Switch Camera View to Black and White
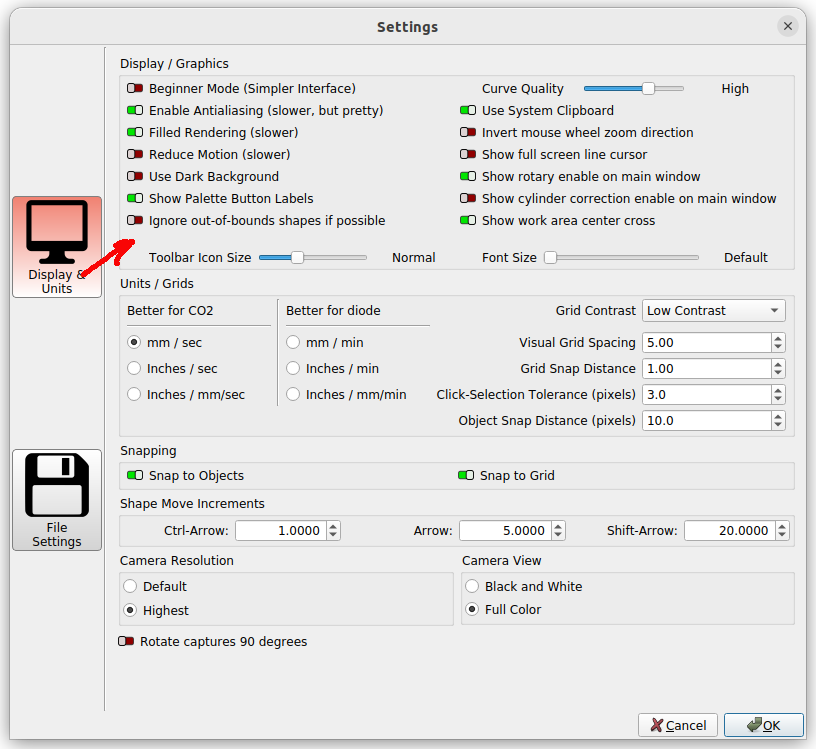Viewport: 816px width, 749px height. (471, 587)
